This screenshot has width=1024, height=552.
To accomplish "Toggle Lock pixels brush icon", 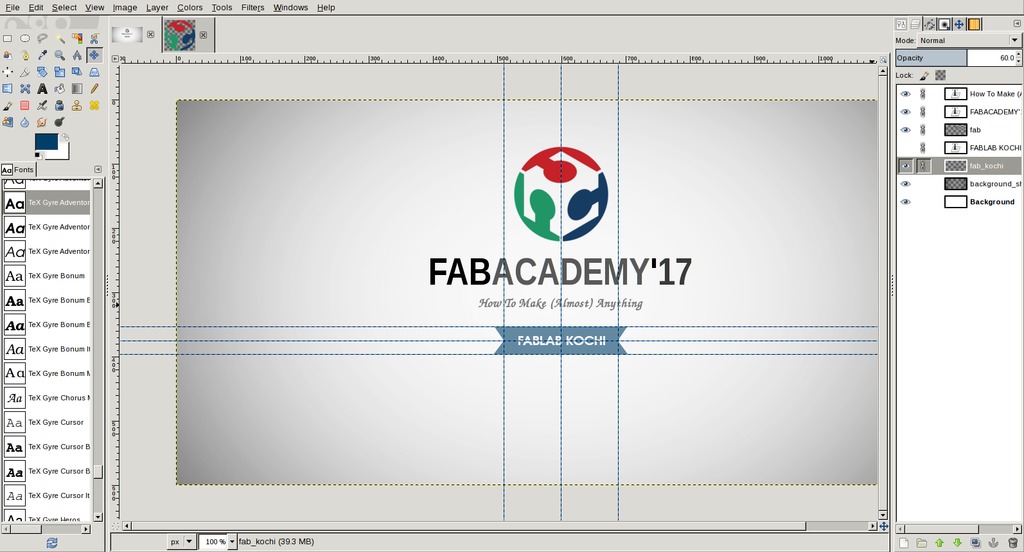I will pyautogui.click(x=925, y=76).
